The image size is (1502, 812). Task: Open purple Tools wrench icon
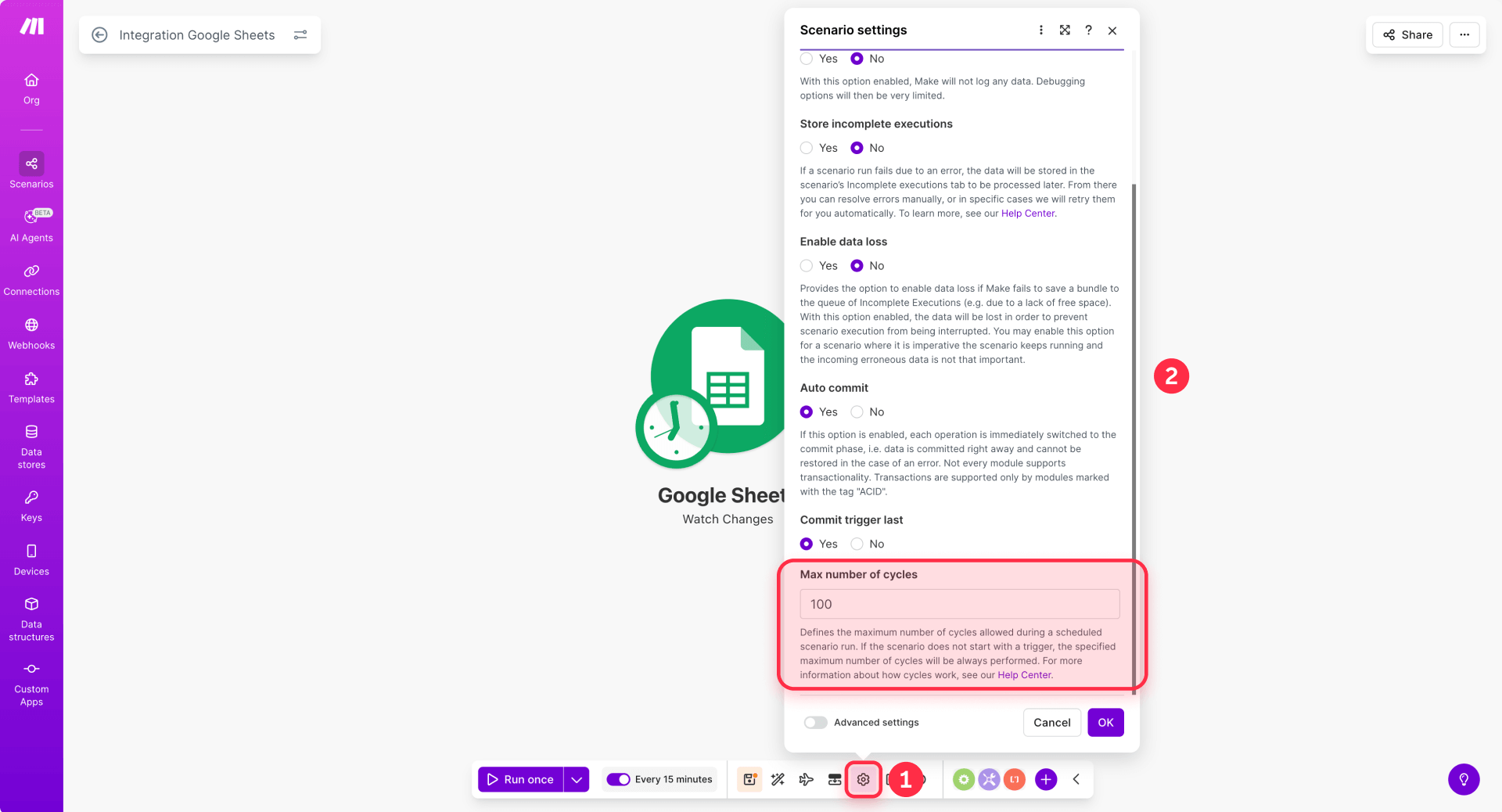tap(989, 779)
